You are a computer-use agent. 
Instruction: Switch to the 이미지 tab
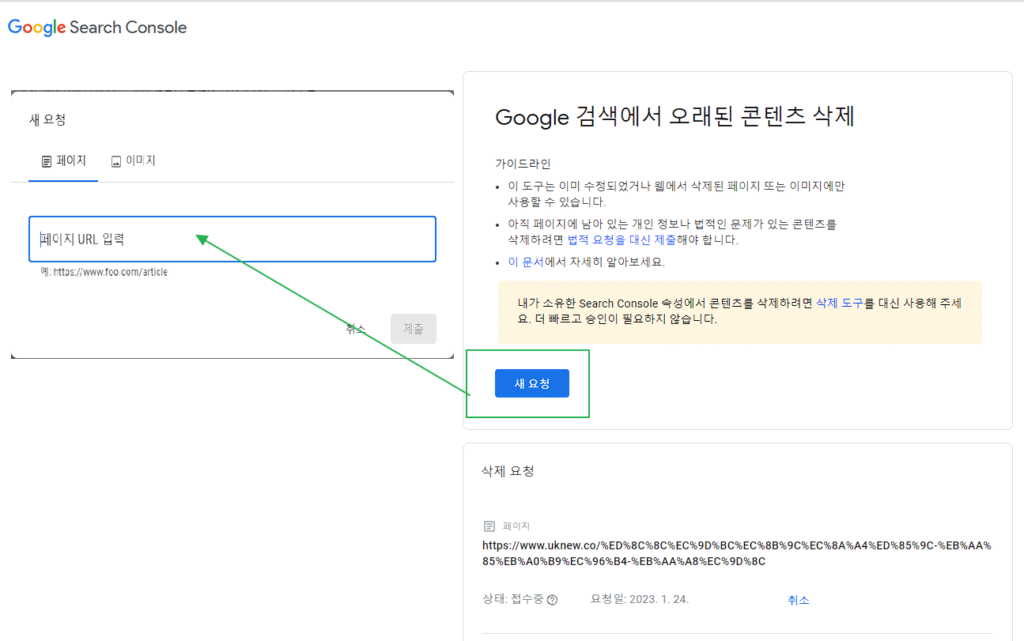tap(133, 161)
